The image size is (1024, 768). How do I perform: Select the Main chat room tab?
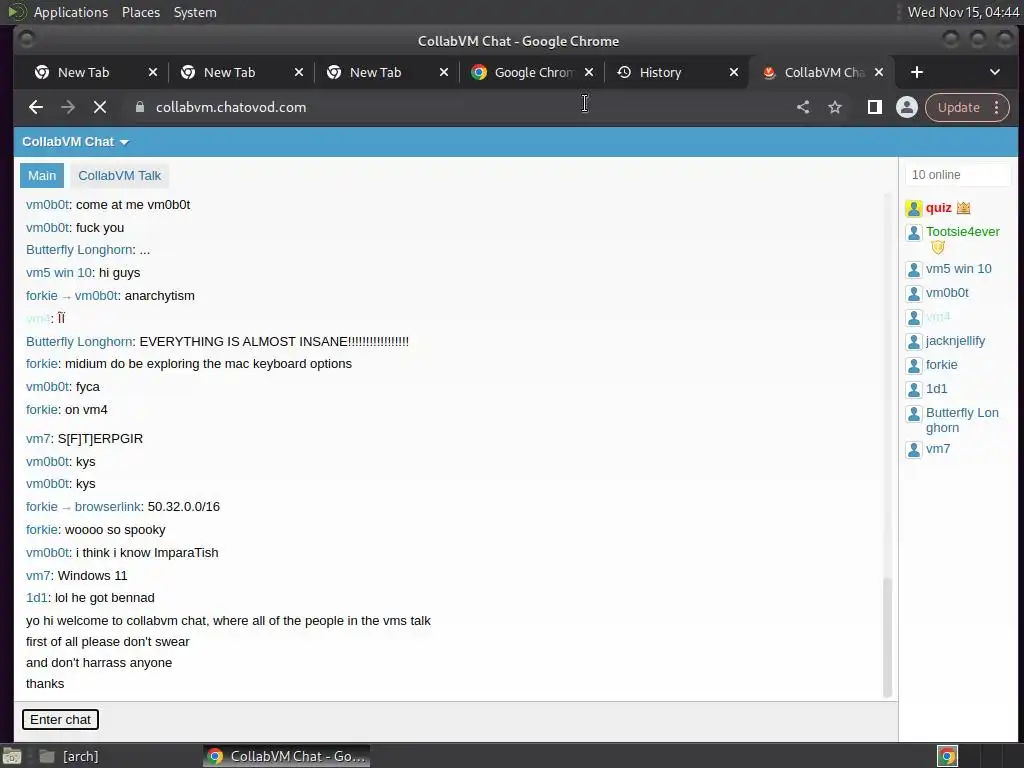click(42, 176)
